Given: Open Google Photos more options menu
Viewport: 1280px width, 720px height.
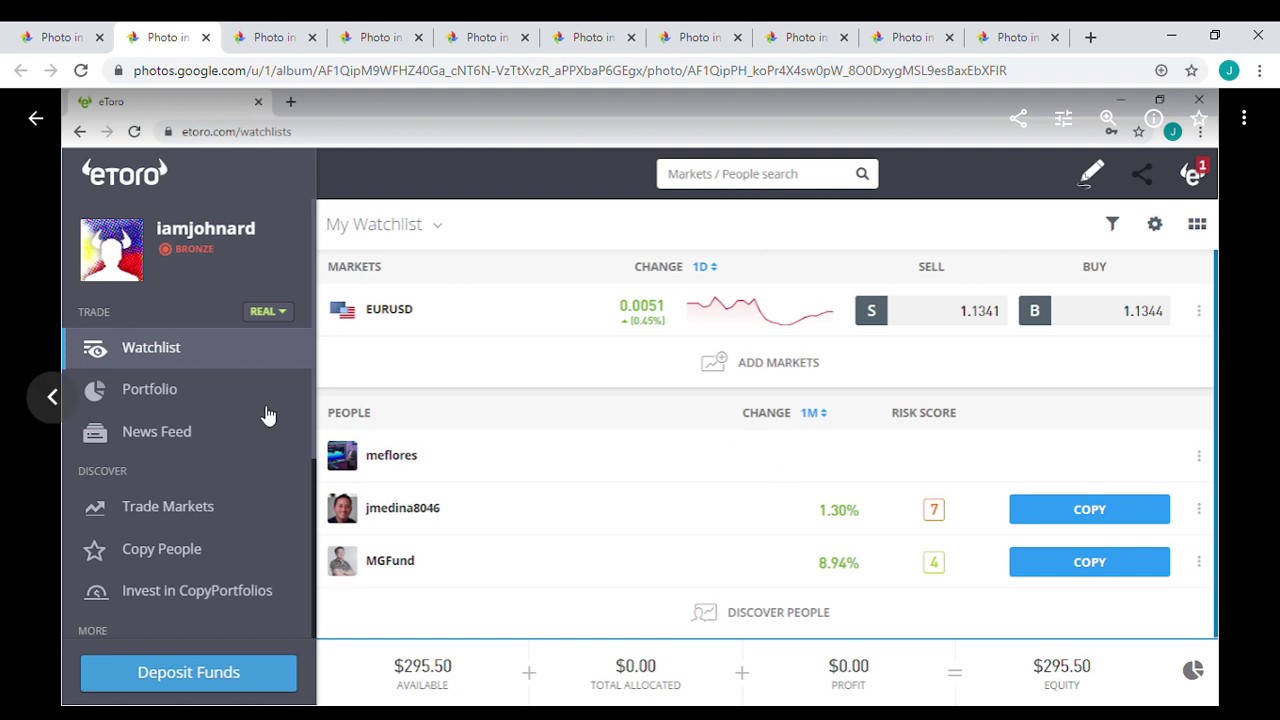Looking at the screenshot, I should [1244, 118].
